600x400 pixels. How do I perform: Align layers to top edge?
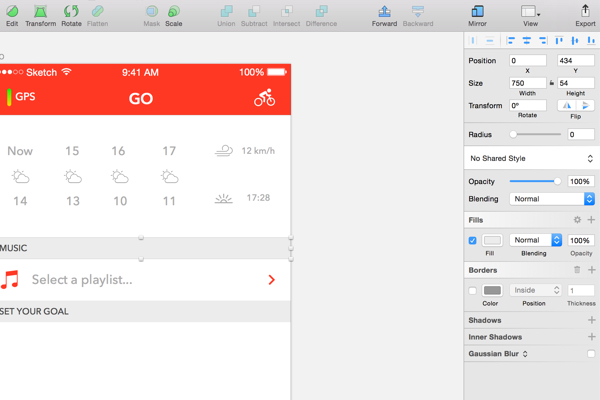(x=559, y=40)
